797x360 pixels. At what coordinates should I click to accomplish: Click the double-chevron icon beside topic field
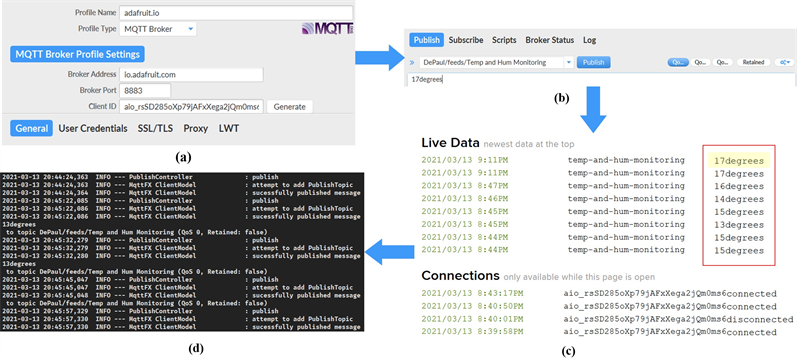(x=412, y=63)
